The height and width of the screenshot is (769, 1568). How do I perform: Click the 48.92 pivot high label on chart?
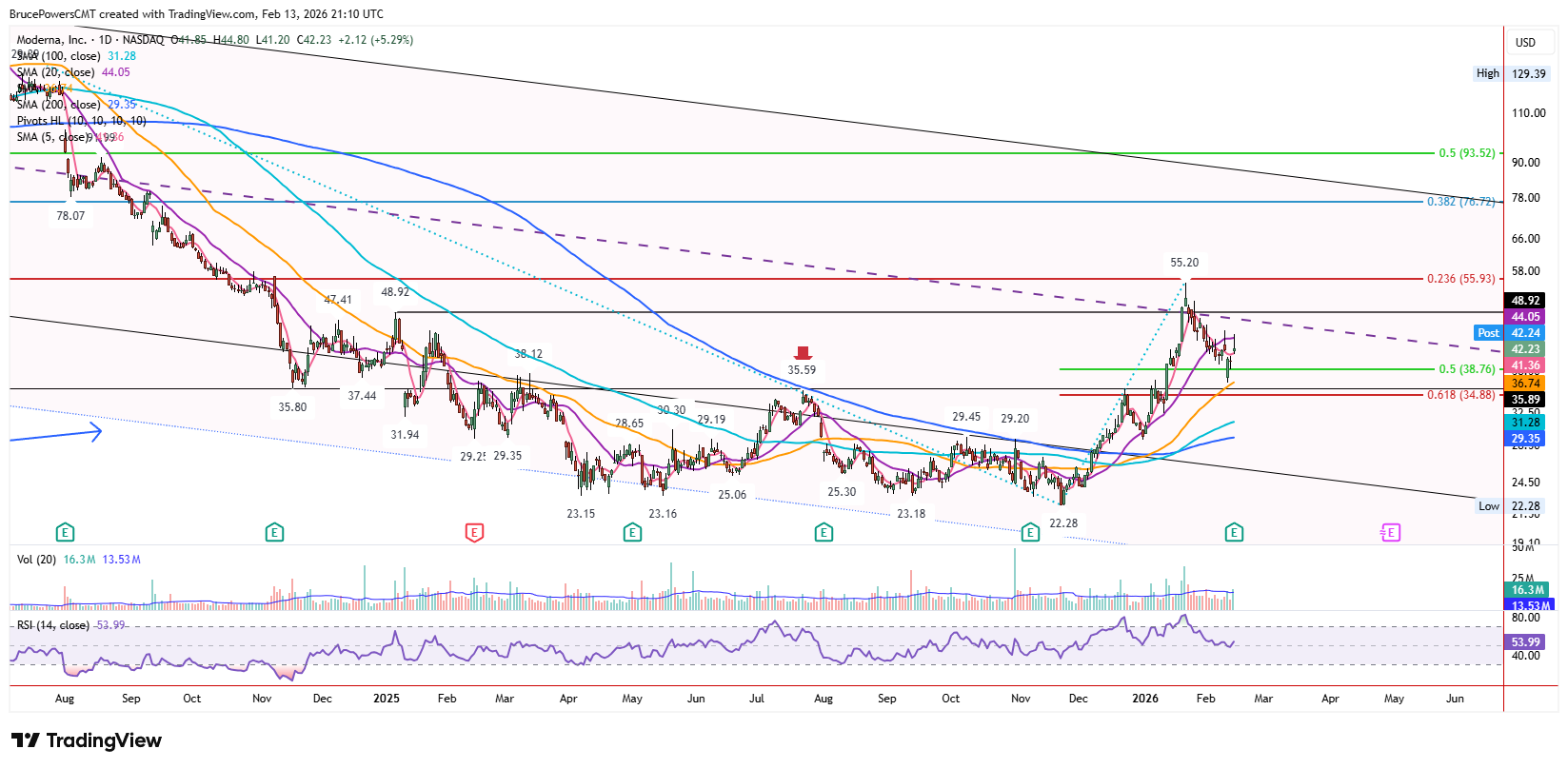click(395, 292)
